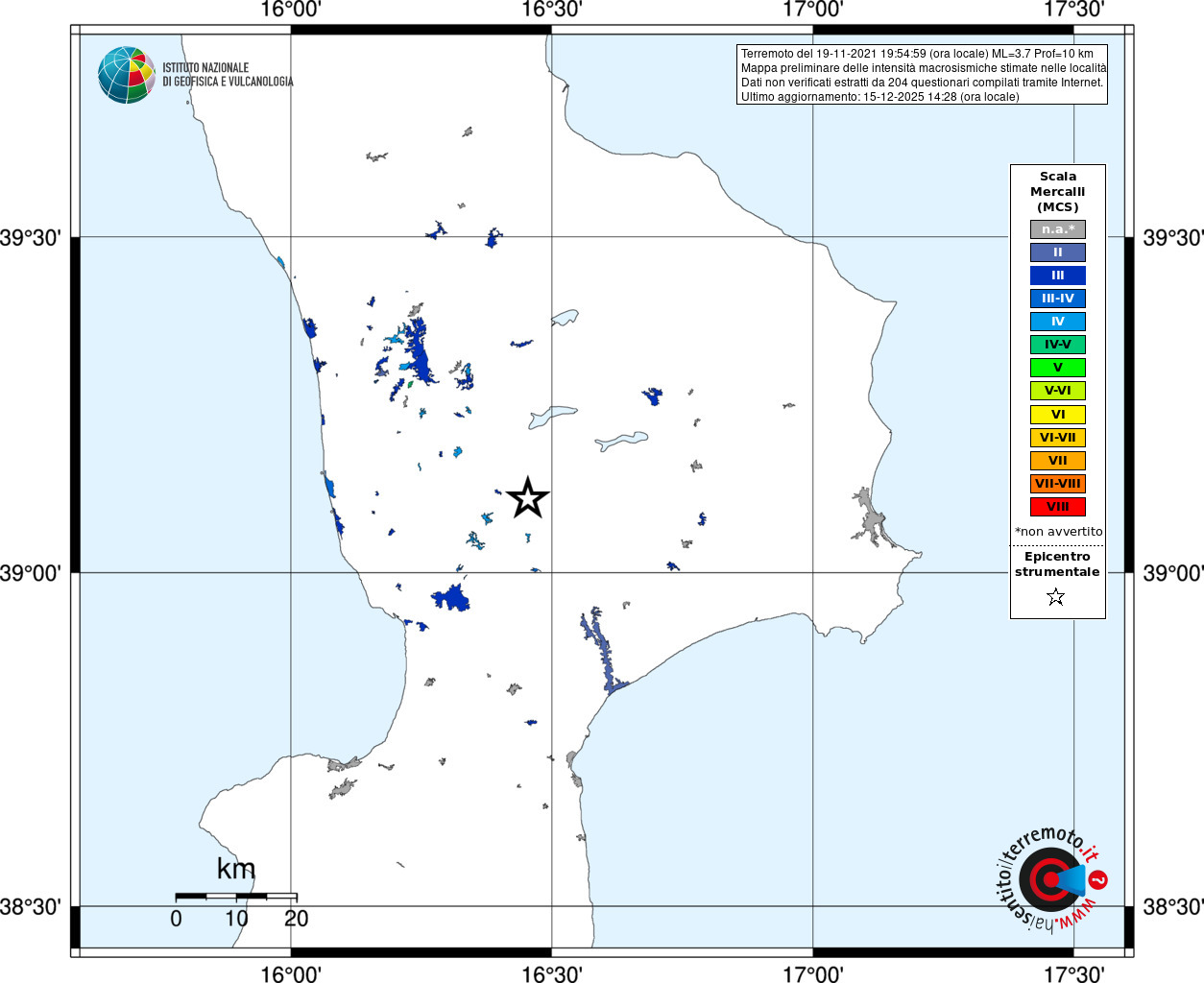The image size is (1204, 983).
Task: Click the scale bar '0' label
Action: (x=176, y=919)
